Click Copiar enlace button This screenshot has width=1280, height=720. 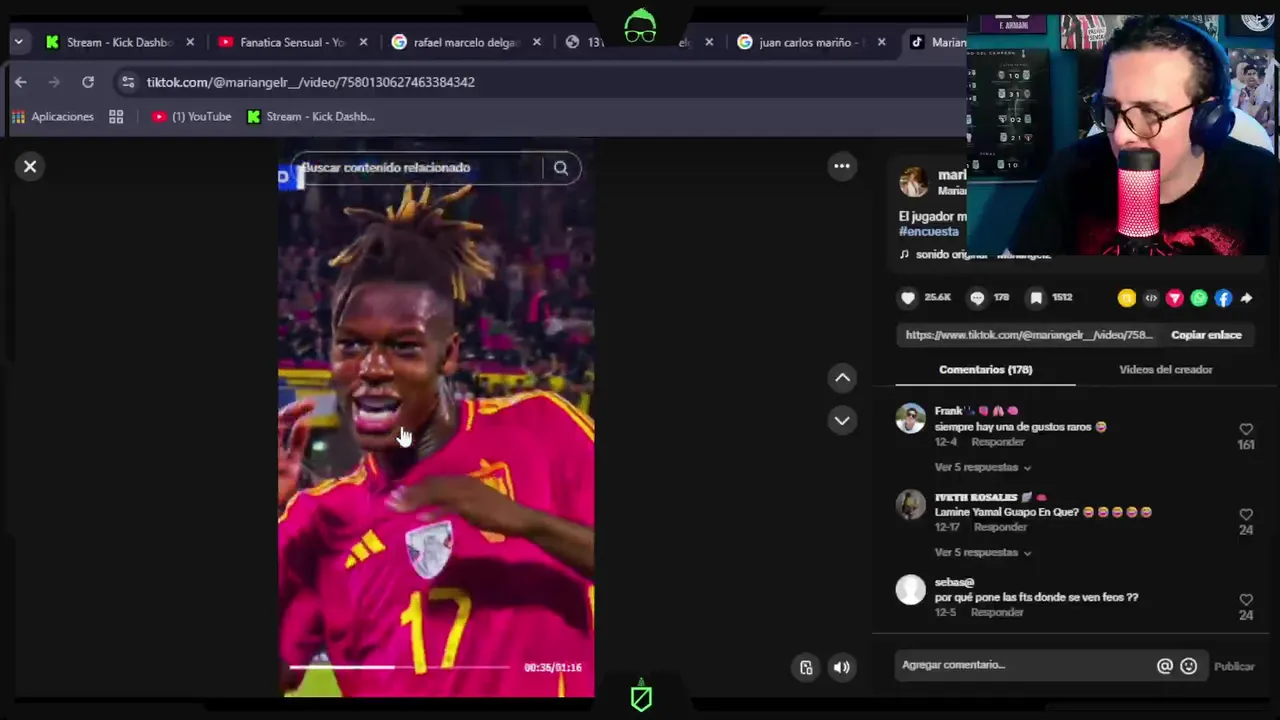click(x=1206, y=335)
